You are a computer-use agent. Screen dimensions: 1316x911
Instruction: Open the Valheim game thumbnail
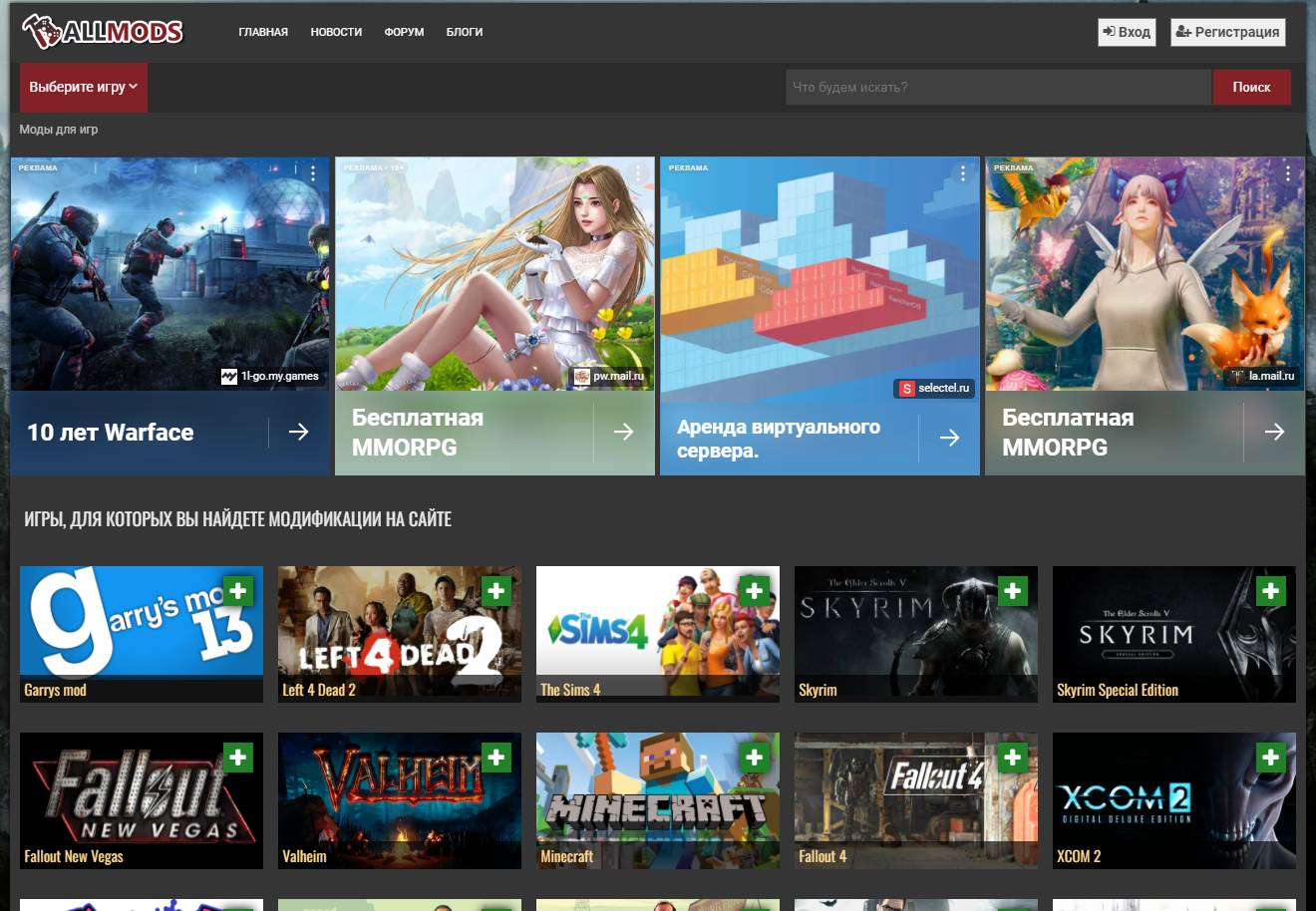(400, 800)
